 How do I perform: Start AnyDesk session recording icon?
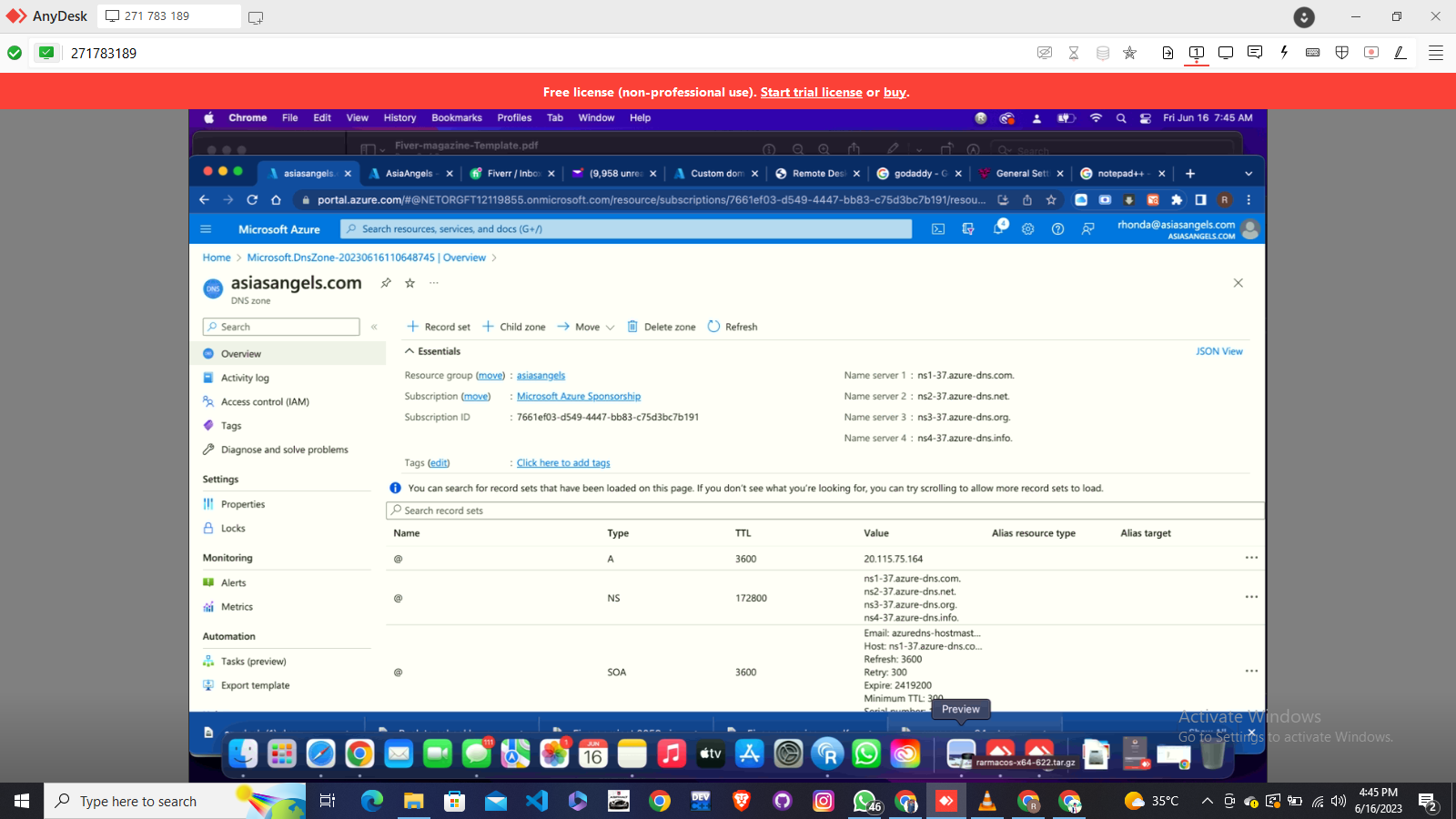coord(1371,53)
